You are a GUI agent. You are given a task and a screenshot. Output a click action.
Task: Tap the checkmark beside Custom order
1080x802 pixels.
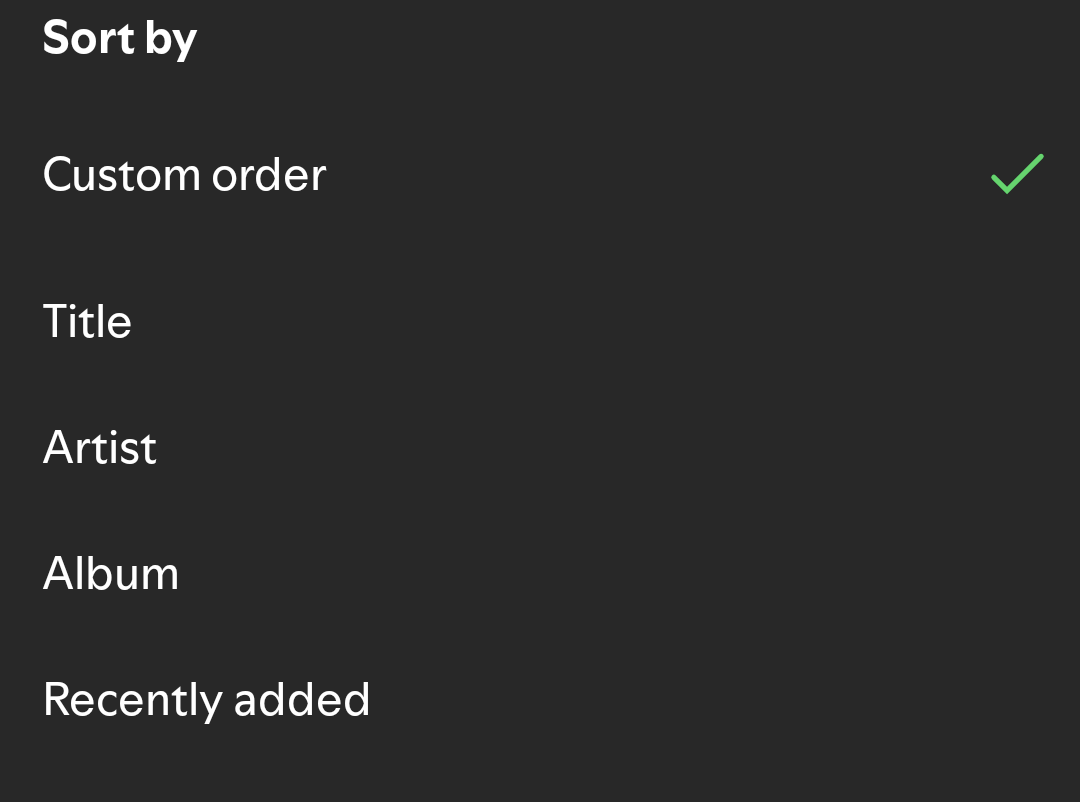(1017, 174)
